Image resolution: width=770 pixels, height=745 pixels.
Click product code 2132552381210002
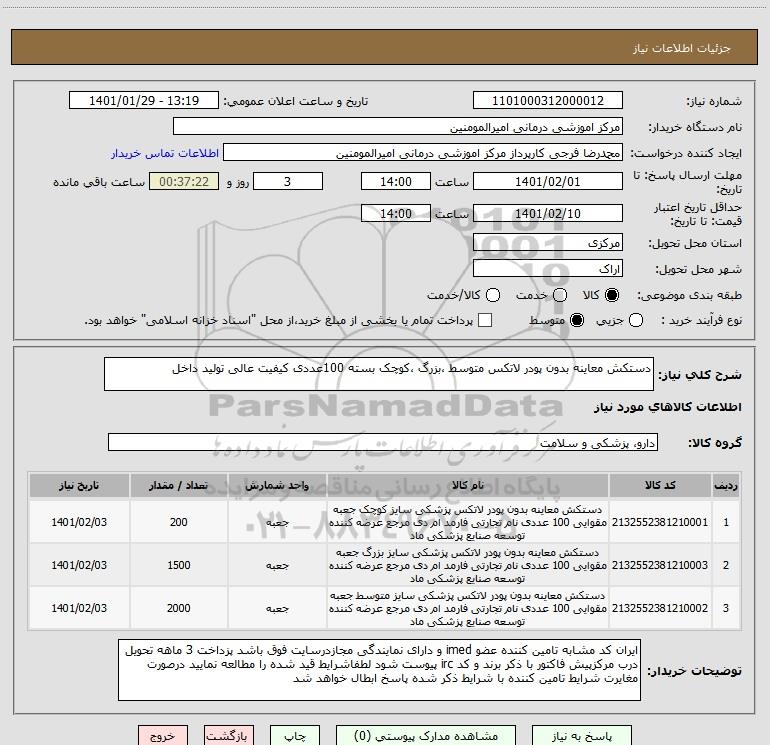tap(660, 608)
